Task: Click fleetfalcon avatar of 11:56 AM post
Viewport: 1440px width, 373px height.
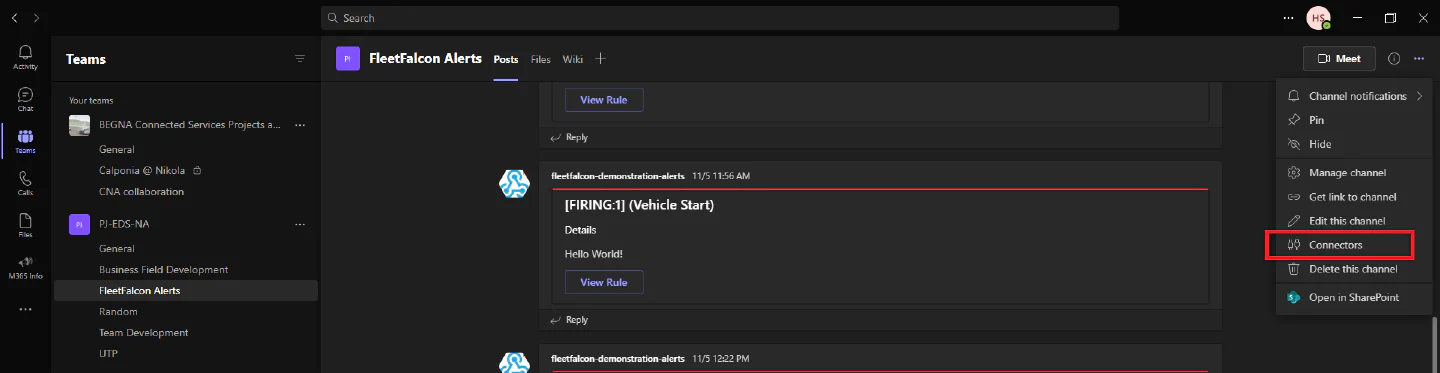Action: [x=514, y=183]
